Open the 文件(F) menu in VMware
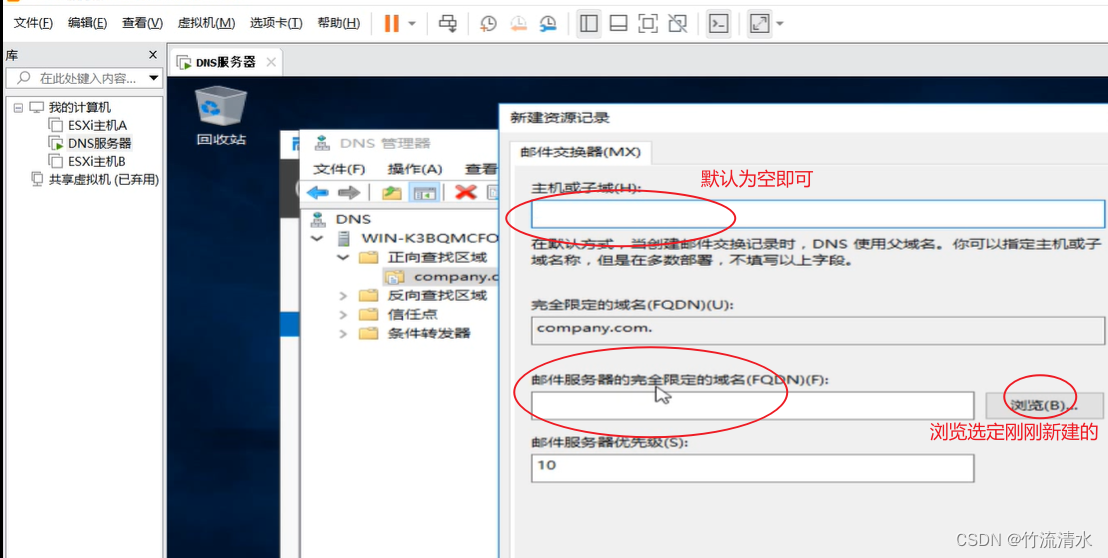The height and width of the screenshot is (558, 1108). coord(33,23)
